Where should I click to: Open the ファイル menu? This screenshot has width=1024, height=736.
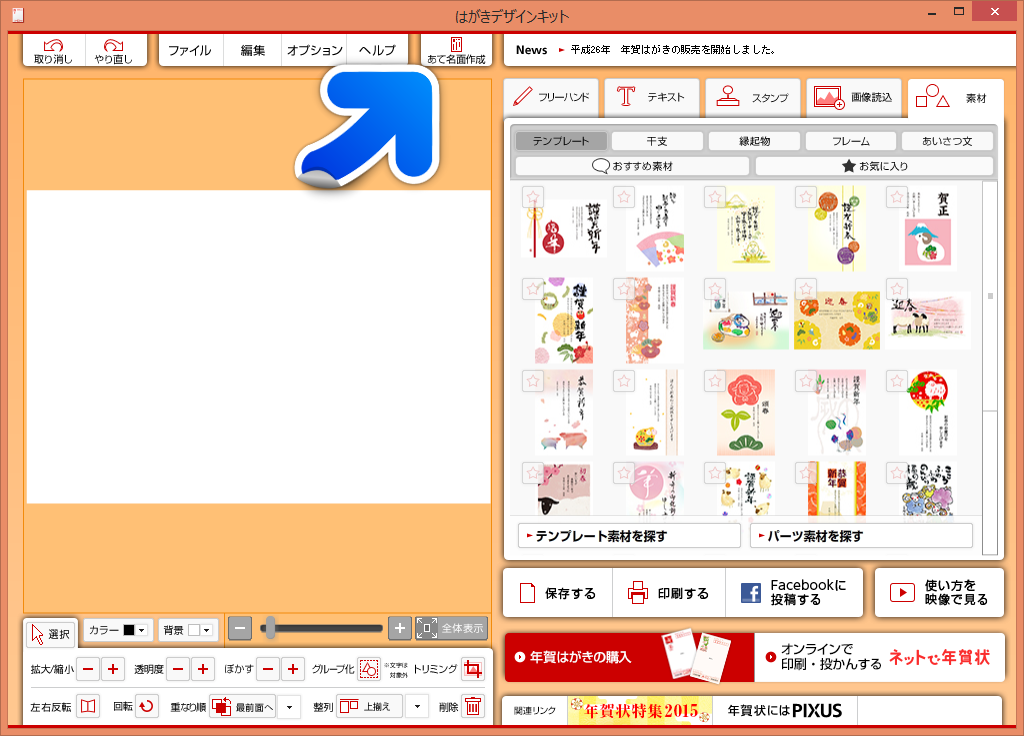click(189, 51)
